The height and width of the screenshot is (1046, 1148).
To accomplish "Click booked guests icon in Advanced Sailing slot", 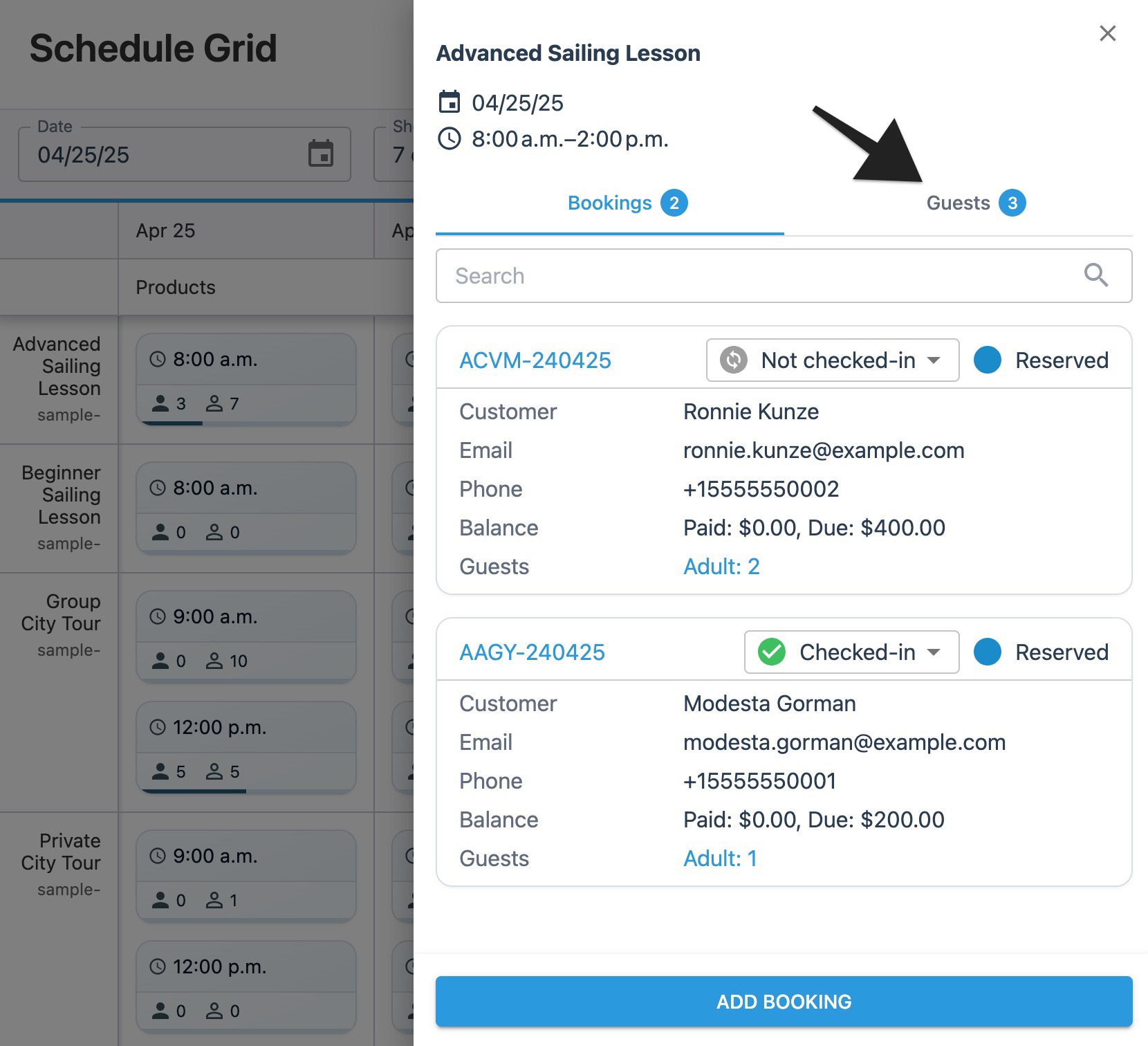I will coord(160,403).
